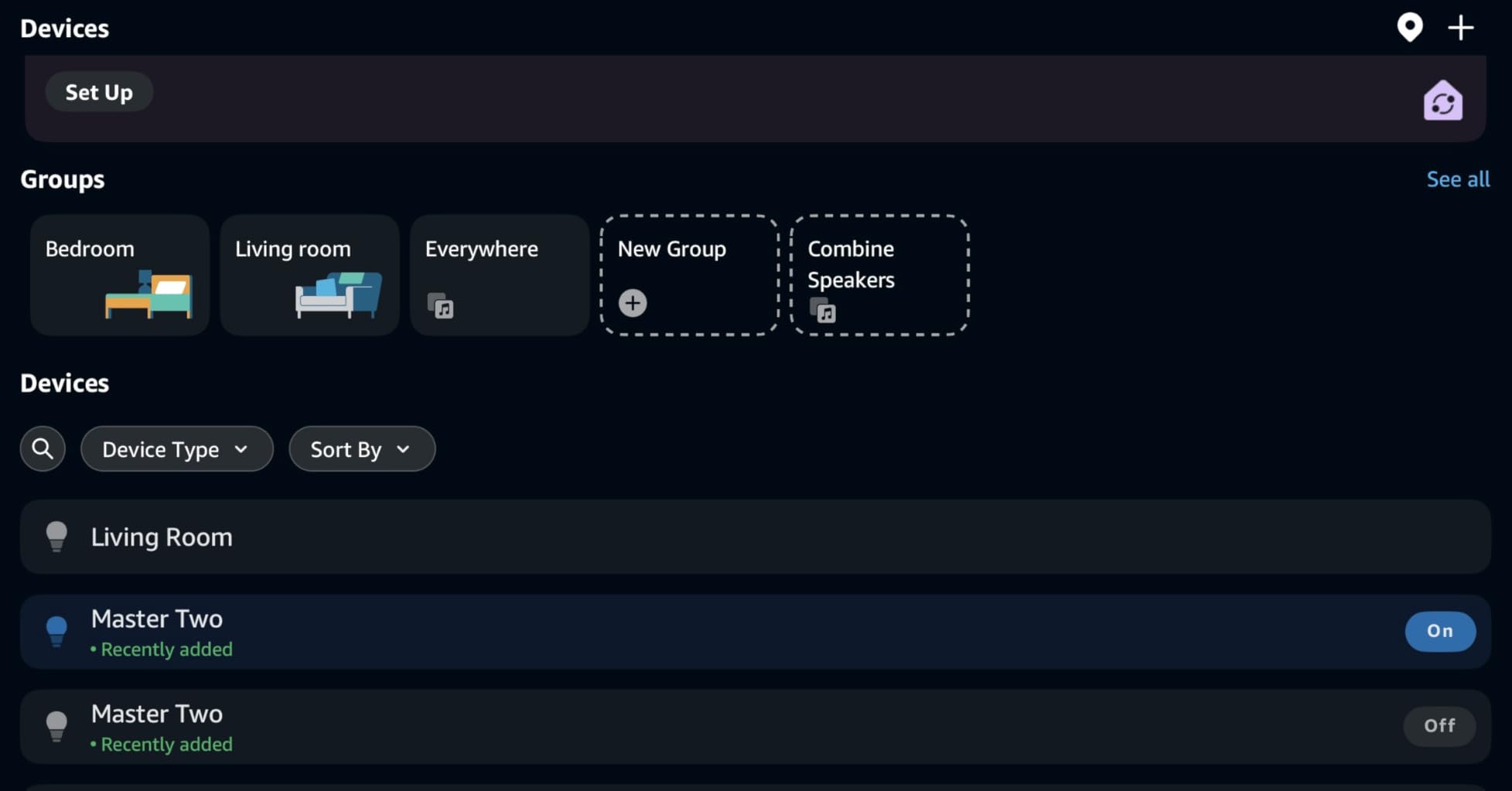Click the purple home sync icon
1512x791 pixels.
tap(1442, 101)
